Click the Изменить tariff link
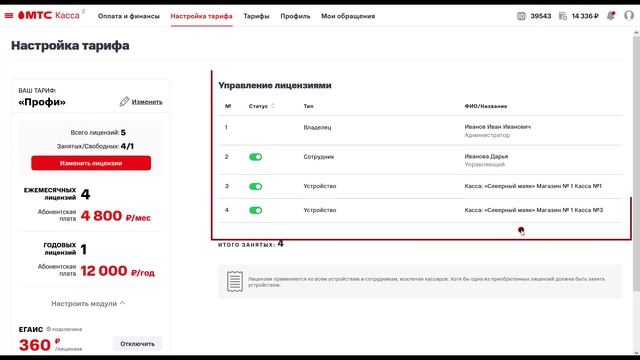640x360 pixels. tap(147, 102)
